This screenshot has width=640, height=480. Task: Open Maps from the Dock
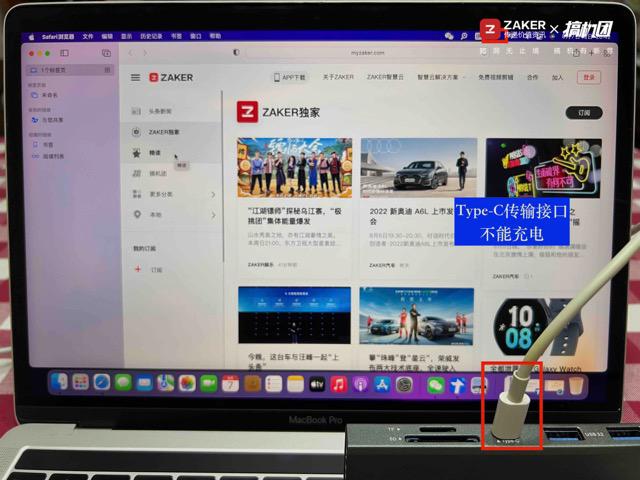(x=165, y=383)
